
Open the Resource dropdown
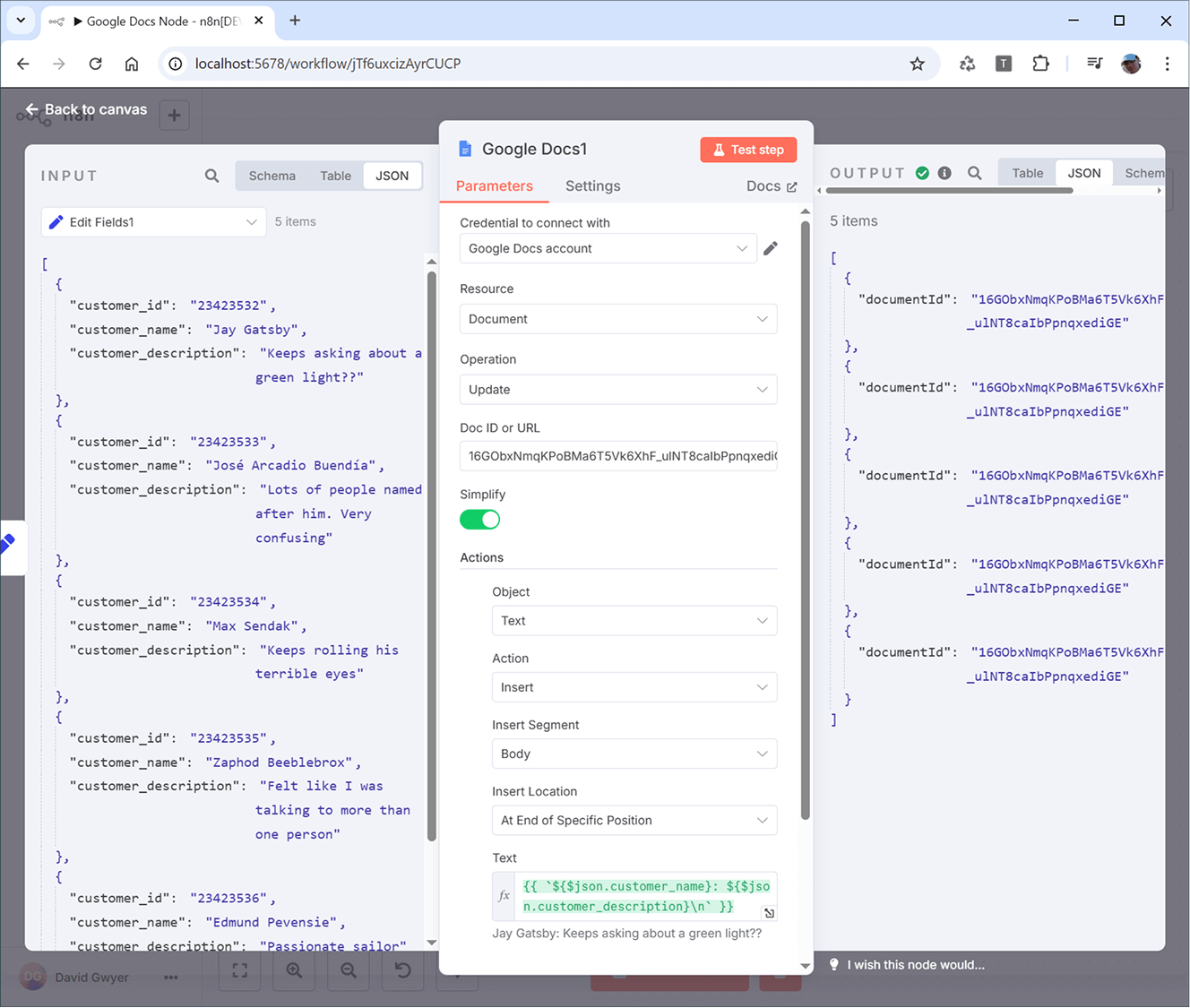(x=618, y=319)
